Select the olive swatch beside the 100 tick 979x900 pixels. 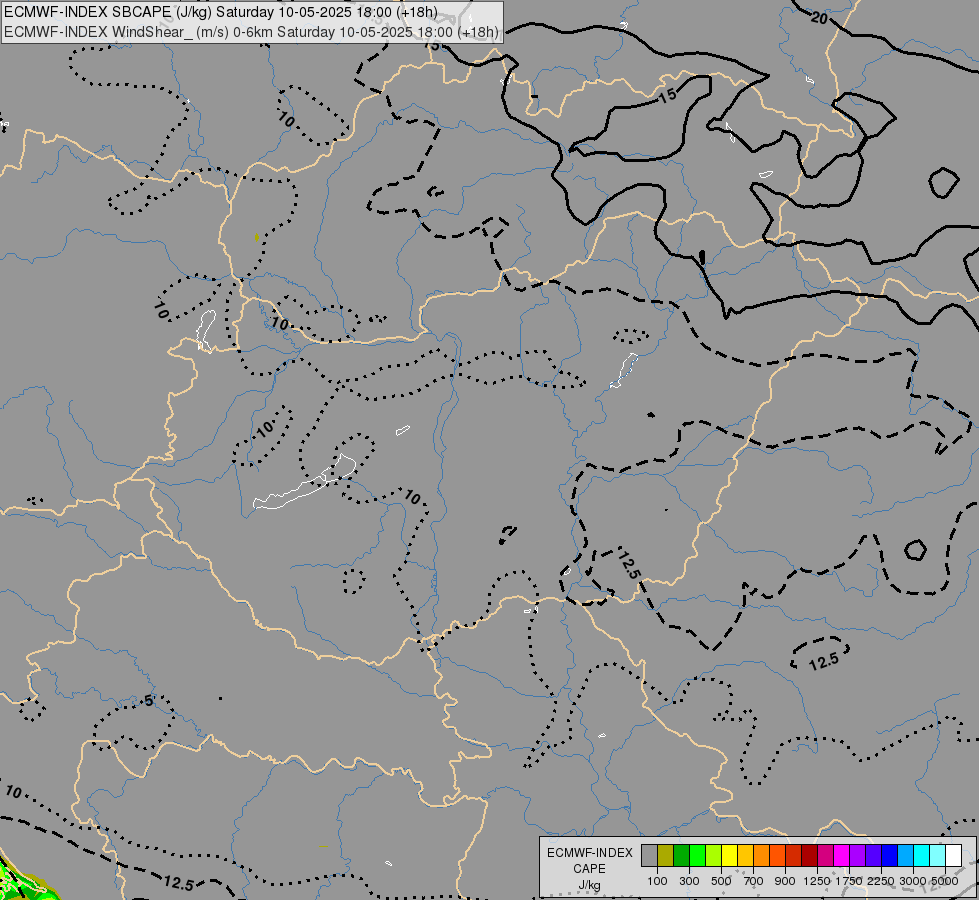[x=666, y=855]
